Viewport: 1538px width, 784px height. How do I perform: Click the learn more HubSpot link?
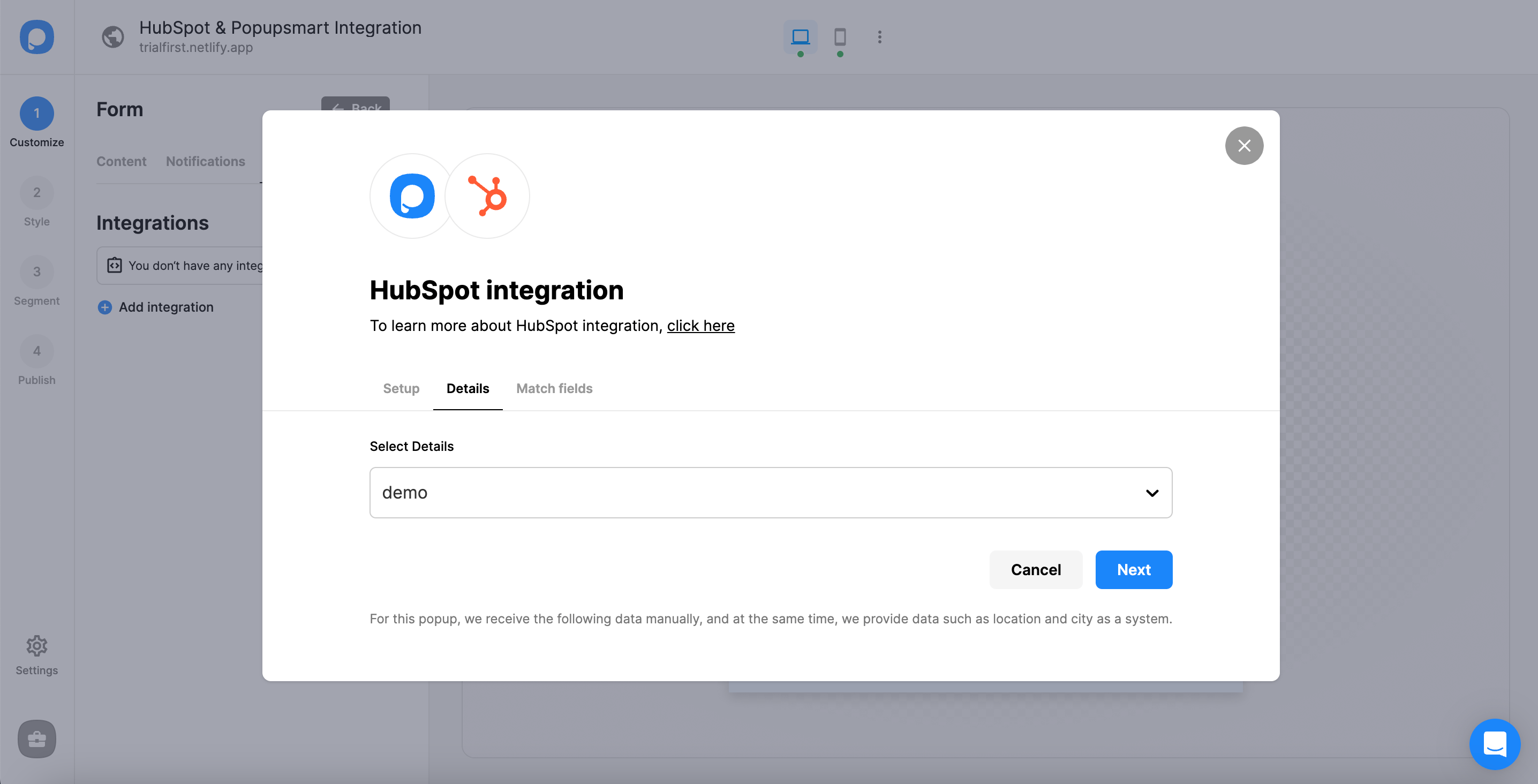[700, 325]
